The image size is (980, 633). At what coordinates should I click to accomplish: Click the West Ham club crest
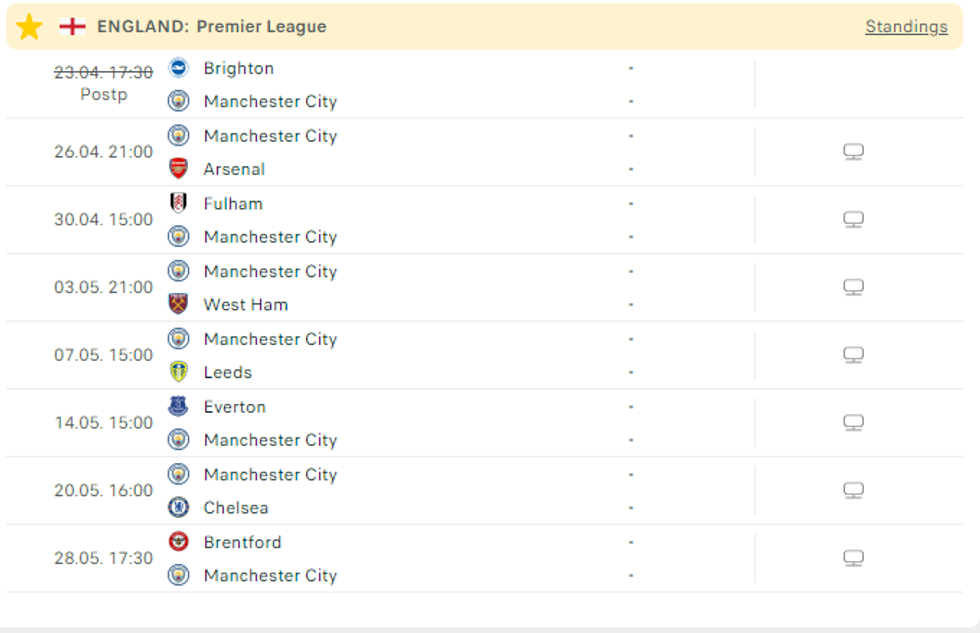178,304
